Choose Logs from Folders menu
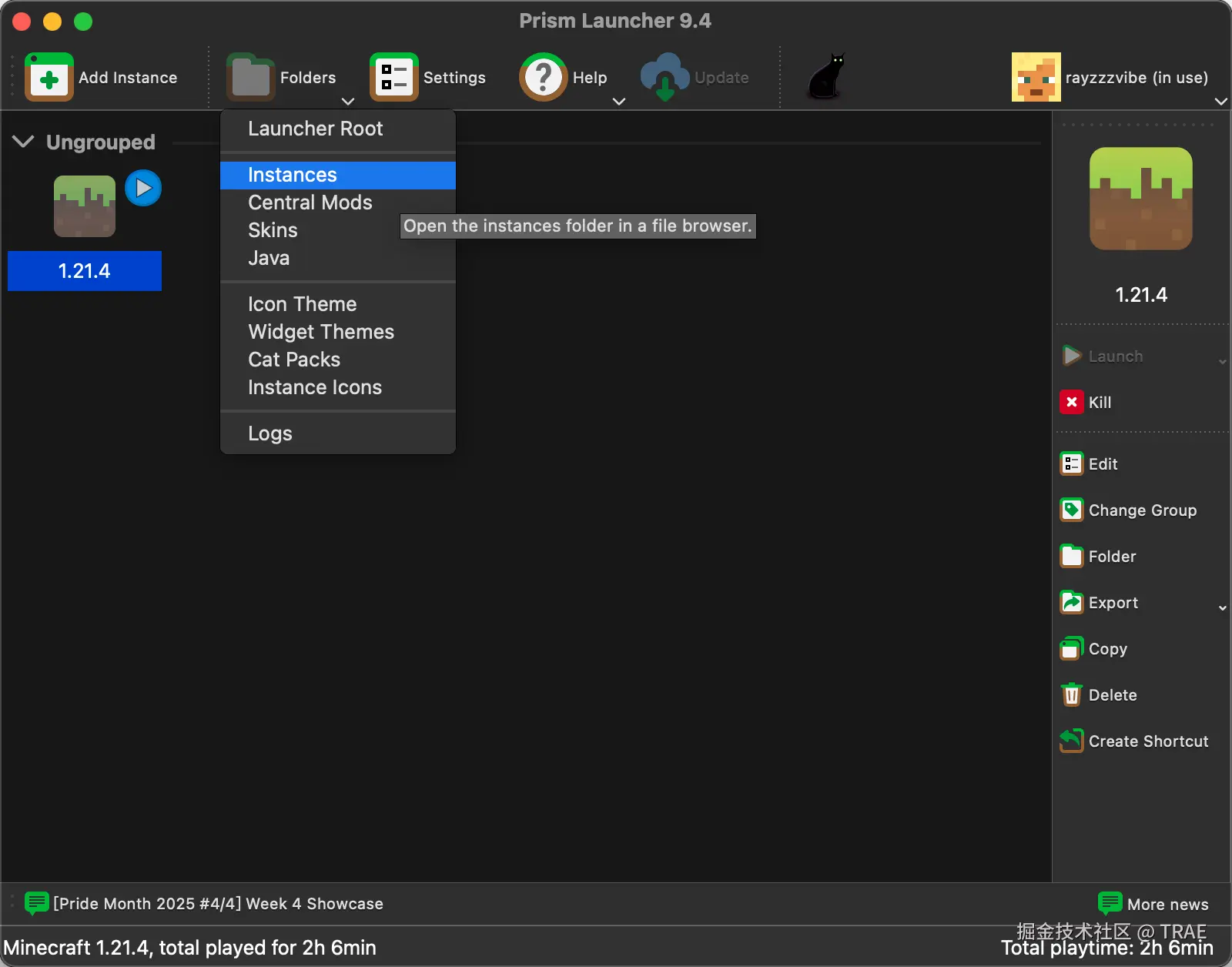1232x967 pixels. coord(338,433)
